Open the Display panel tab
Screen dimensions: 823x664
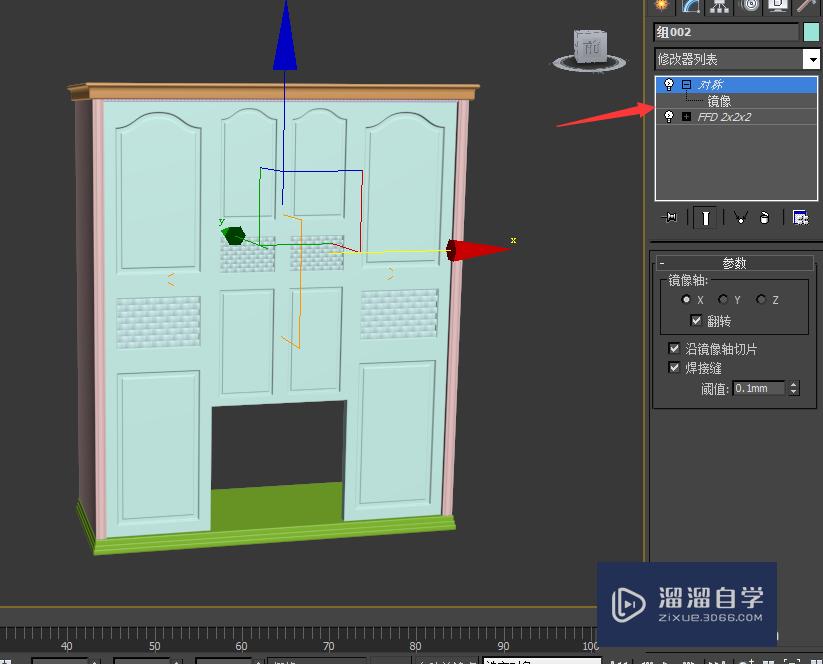(x=778, y=5)
